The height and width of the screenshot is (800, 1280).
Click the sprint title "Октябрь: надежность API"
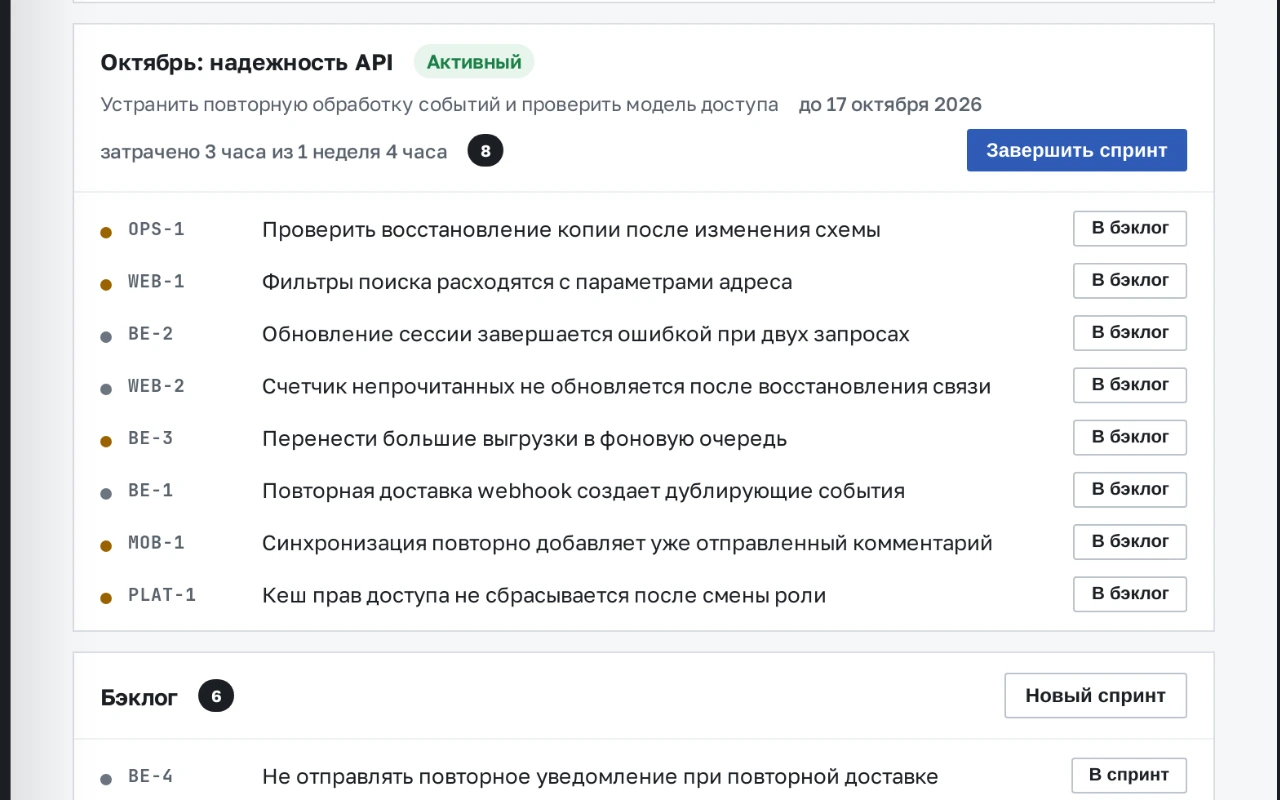pos(247,62)
